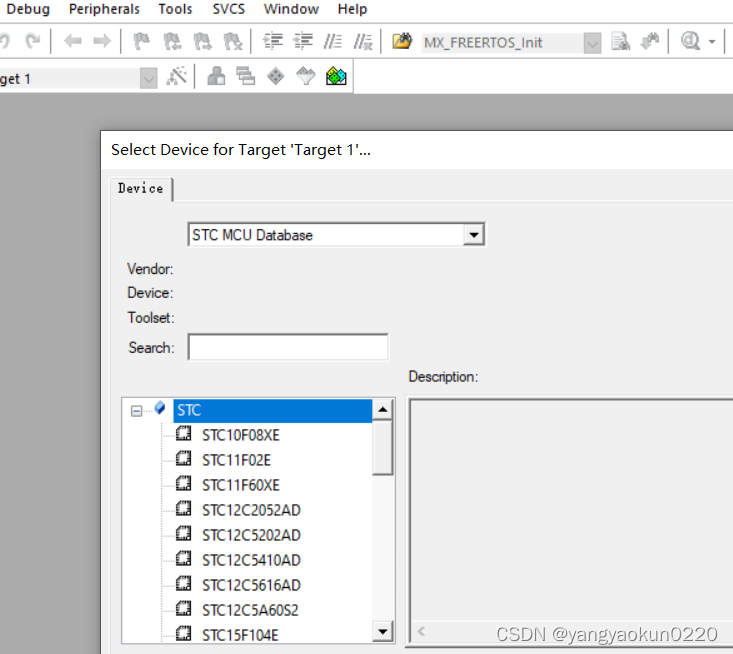This screenshot has width=733, height=654.
Task: Open the Peripherals menu
Action: (104, 9)
